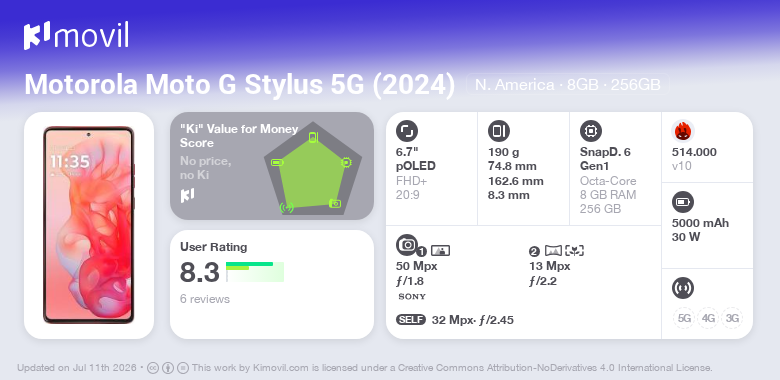
Task: Select the network connectivity icon
Action: [x=683, y=288]
